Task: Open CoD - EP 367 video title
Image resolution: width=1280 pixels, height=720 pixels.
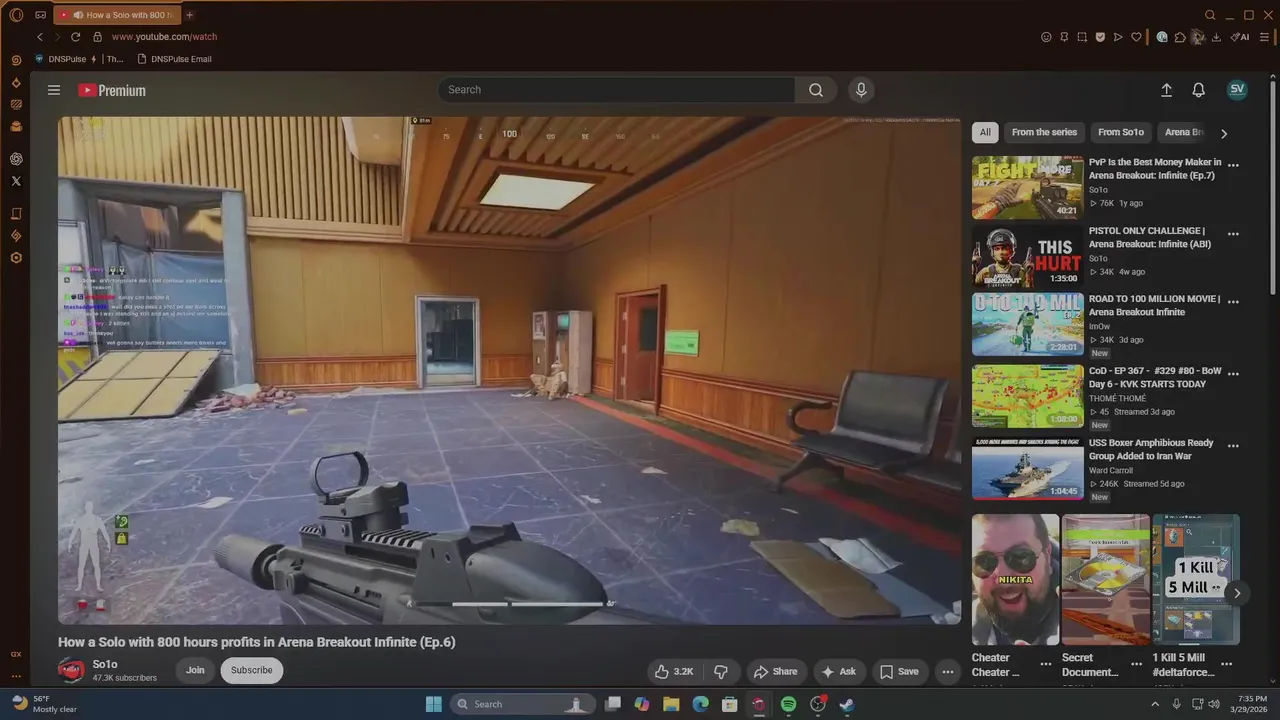Action: click(1155, 377)
